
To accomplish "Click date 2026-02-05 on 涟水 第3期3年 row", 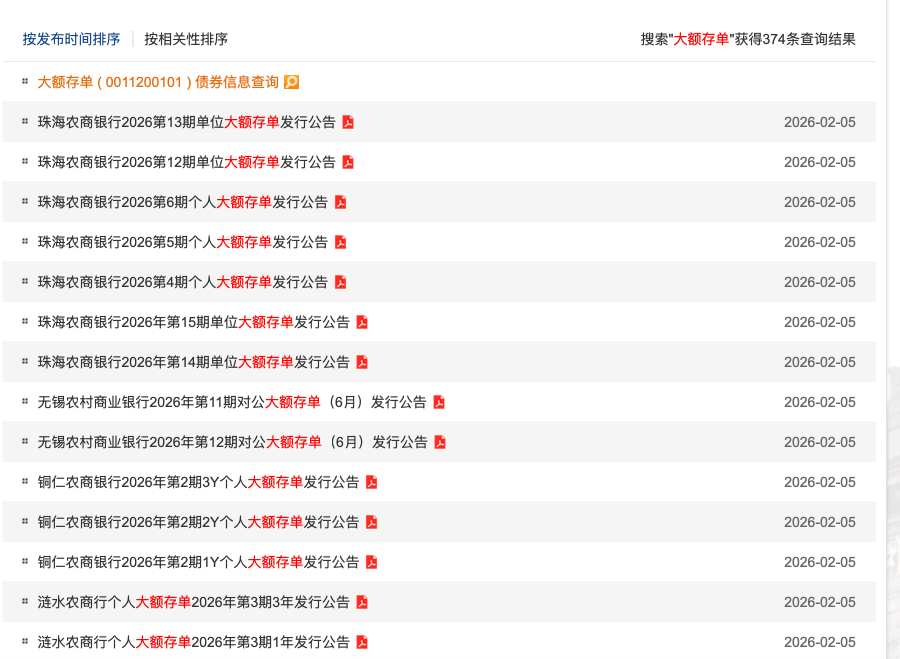I will tap(820, 602).
